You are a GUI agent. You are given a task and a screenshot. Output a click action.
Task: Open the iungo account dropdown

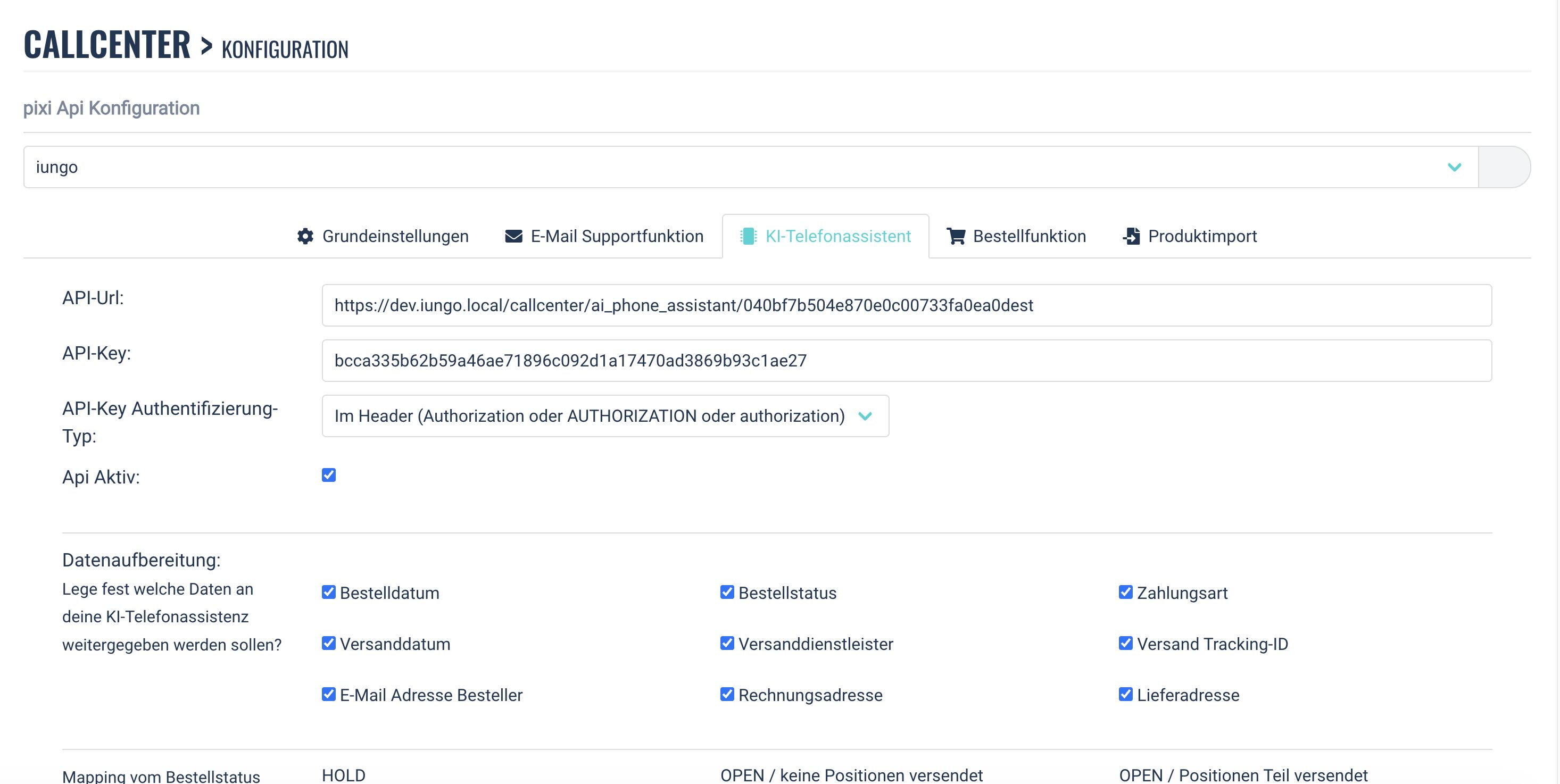(750, 167)
